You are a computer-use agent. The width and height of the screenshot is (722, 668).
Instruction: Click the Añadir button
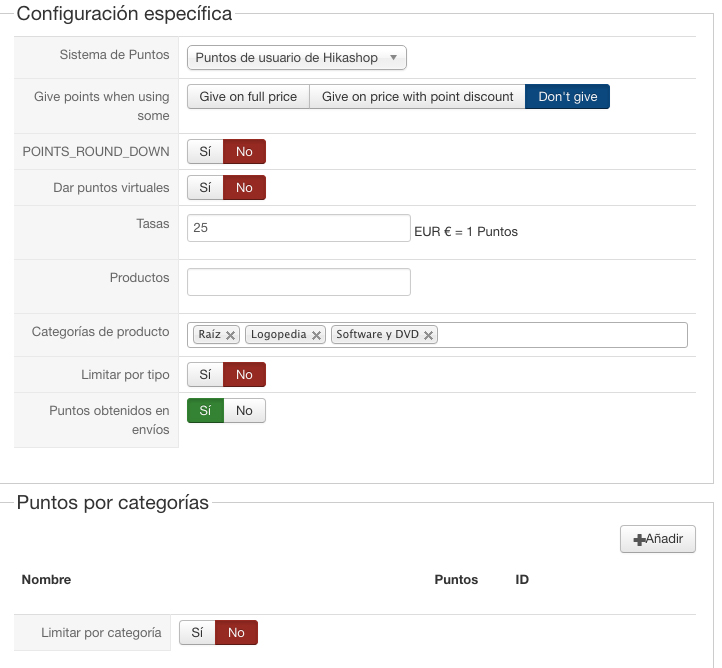[x=657, y=539]
